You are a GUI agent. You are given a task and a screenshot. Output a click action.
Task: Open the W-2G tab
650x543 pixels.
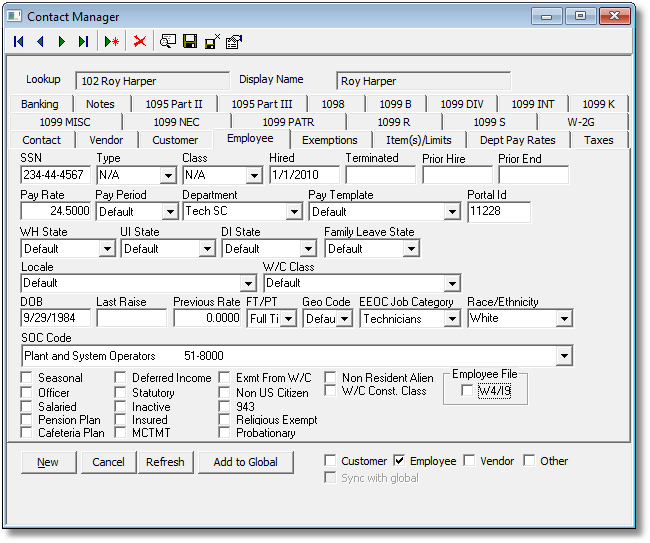click(581, 122)
